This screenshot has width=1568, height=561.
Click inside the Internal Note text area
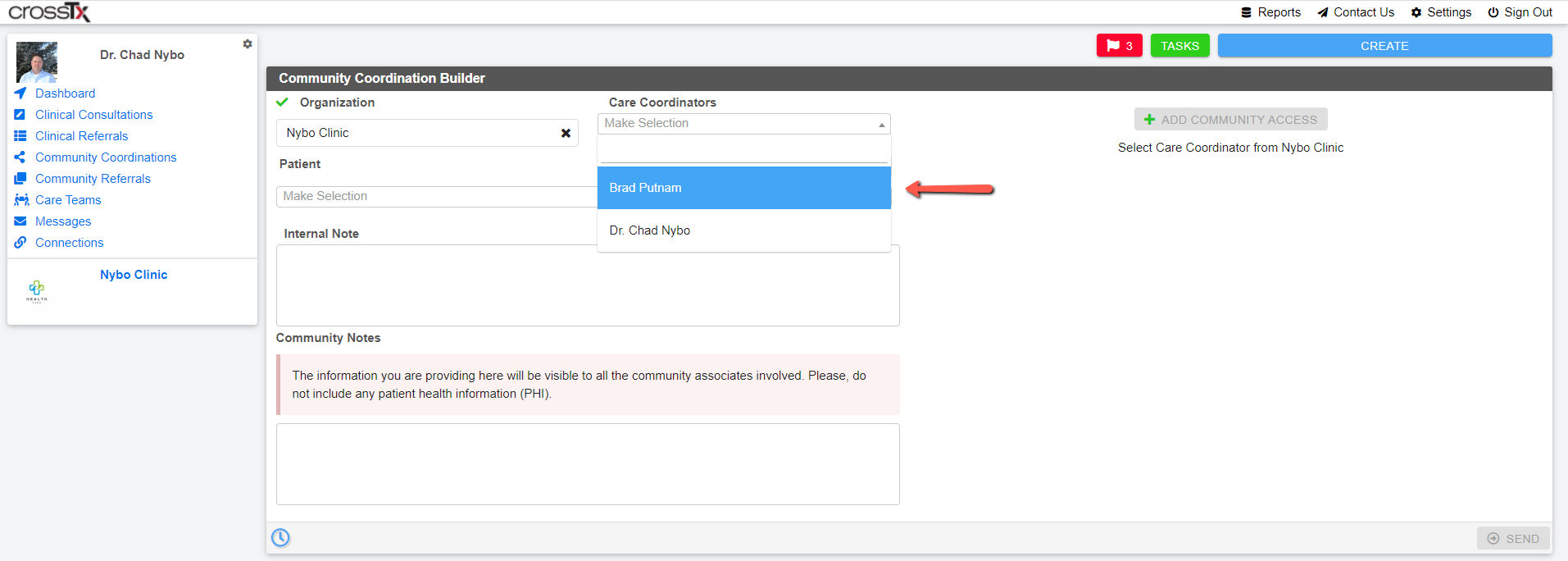[588, 285]
